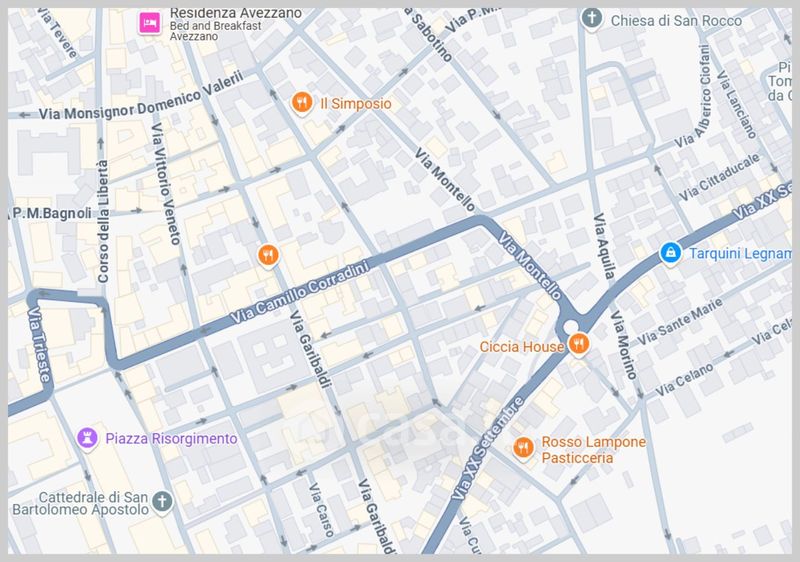Click the Residenza Avezzano hotel pin icon
The width and height of the screenshot is (800, 562).
[x=149, y=23]
